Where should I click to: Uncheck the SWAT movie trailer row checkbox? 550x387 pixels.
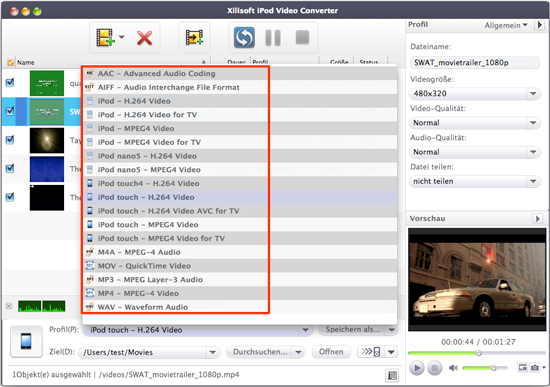[x=10, y=111]
